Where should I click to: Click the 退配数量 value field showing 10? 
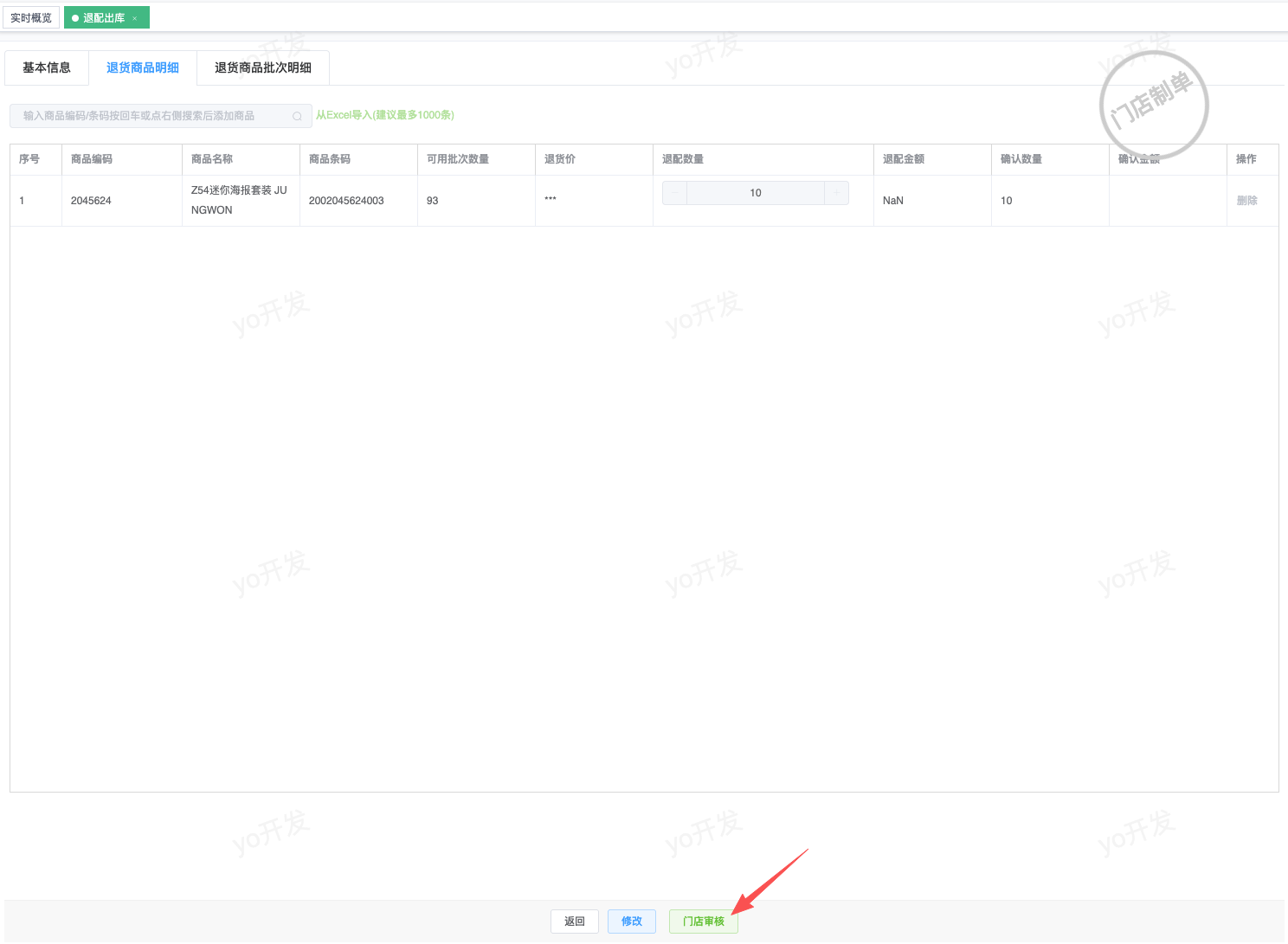(756, 193)
